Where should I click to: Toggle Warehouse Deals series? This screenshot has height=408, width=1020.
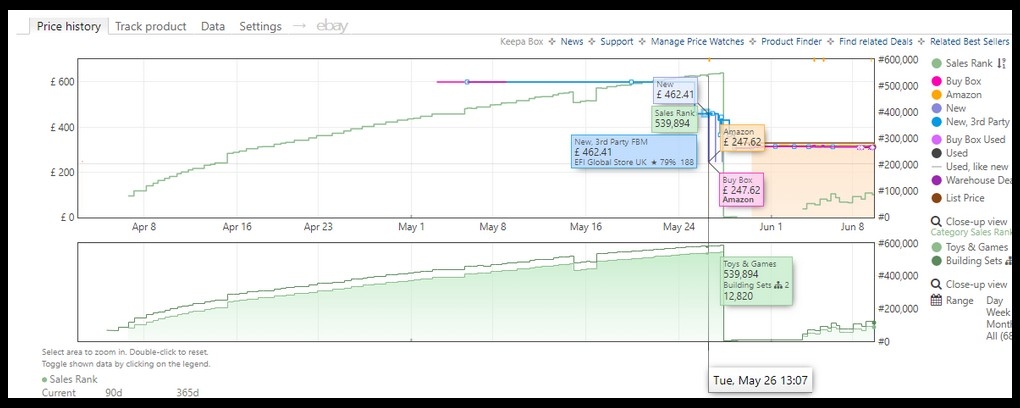(971, 180)
